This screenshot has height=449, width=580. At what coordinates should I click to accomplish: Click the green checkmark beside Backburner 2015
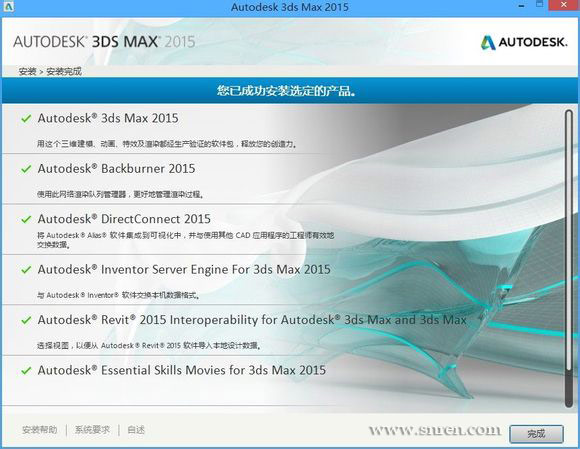point(26,169)
